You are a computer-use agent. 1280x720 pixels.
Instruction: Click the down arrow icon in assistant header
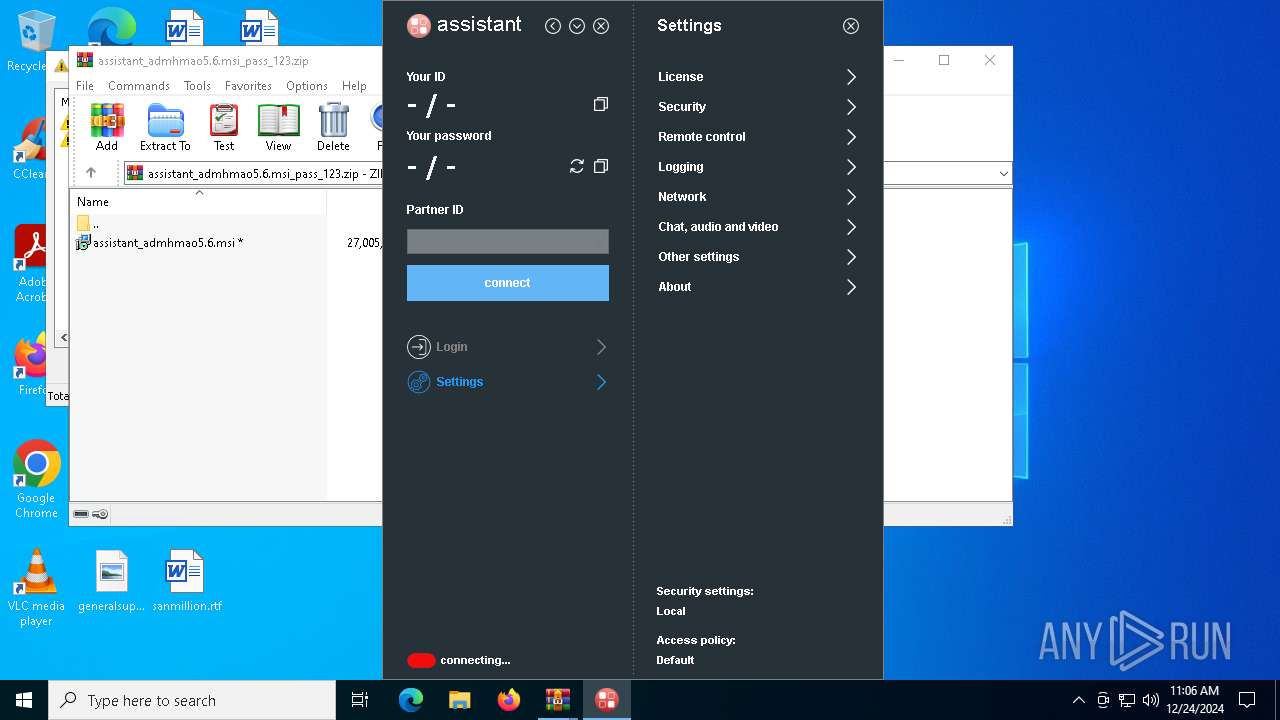577,26
